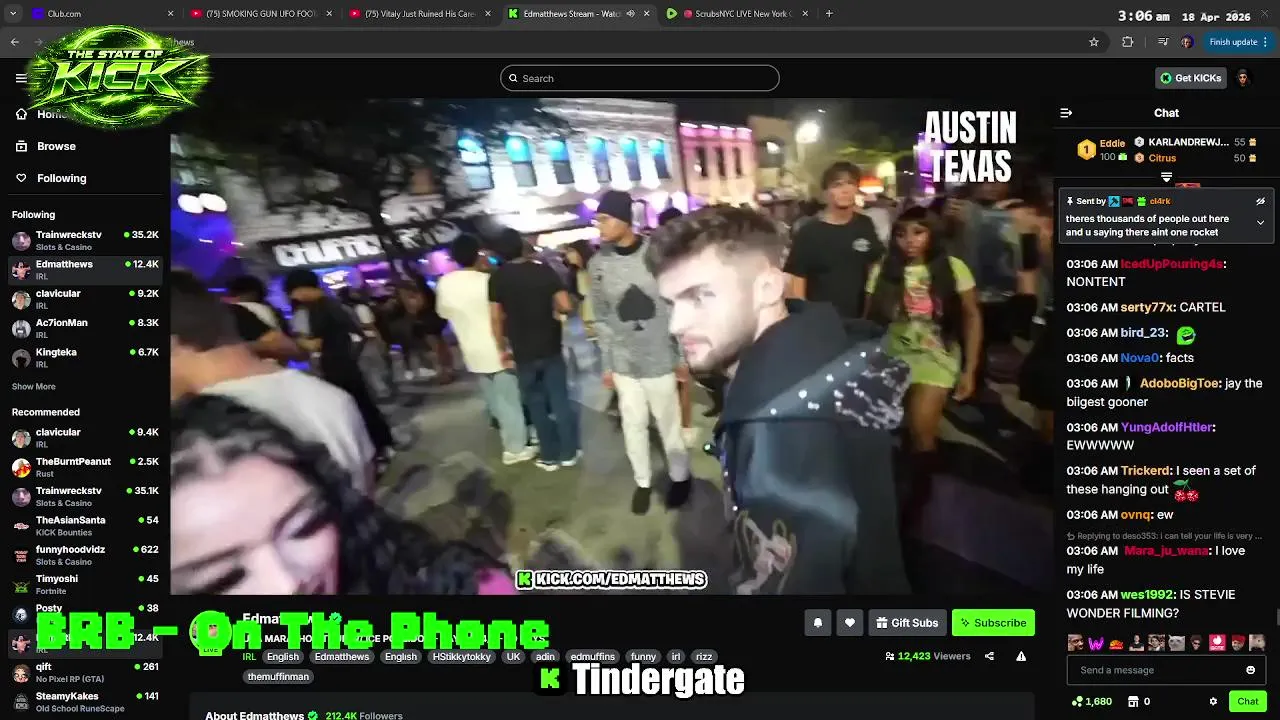Click the themuffinman tag
1280x720 pixels.
click(x=279, y=677)
